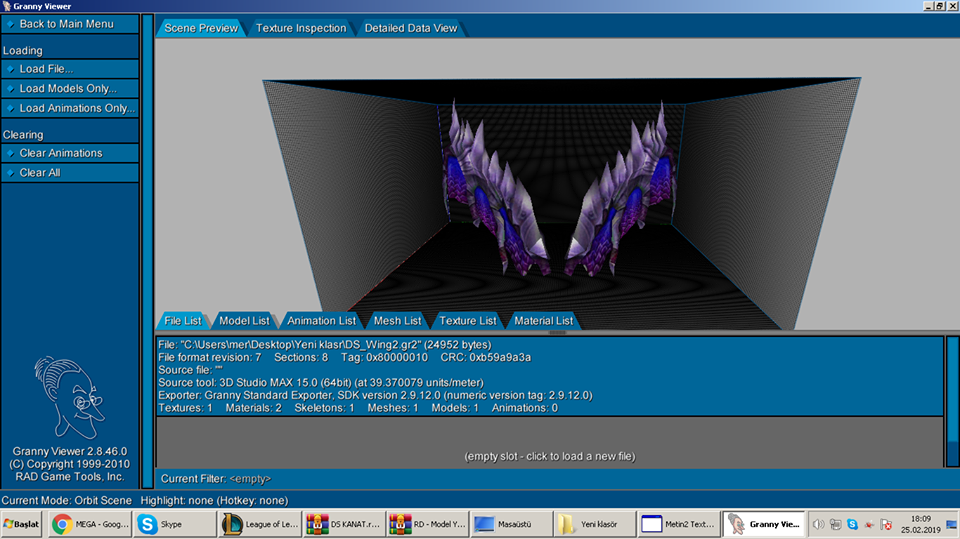Open Metin2 Text... taskbar window
This screenshot has width=960, height=539.
(x=680, y=524)
